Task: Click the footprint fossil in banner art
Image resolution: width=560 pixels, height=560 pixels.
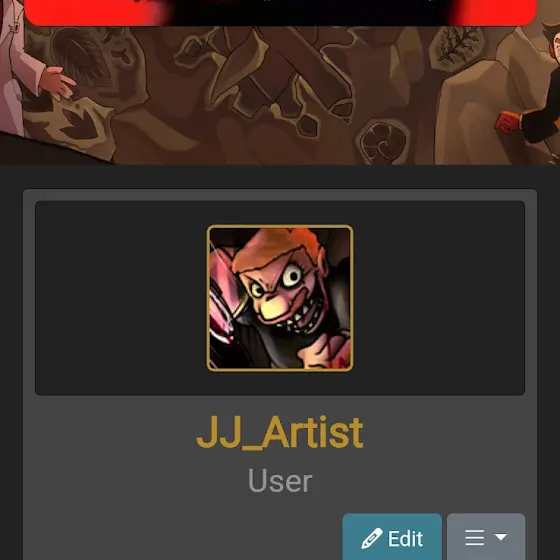Action: [81, 123]
